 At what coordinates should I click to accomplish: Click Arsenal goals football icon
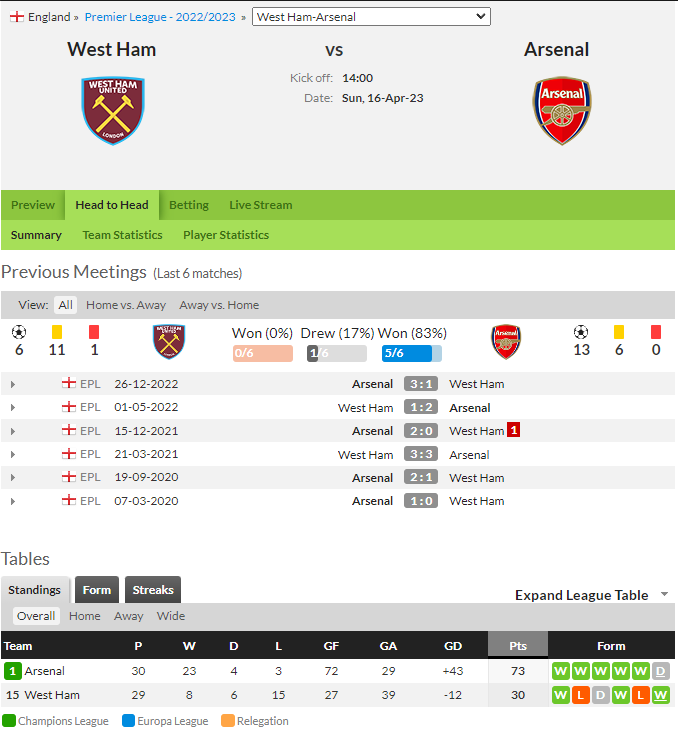click(581, 332)
